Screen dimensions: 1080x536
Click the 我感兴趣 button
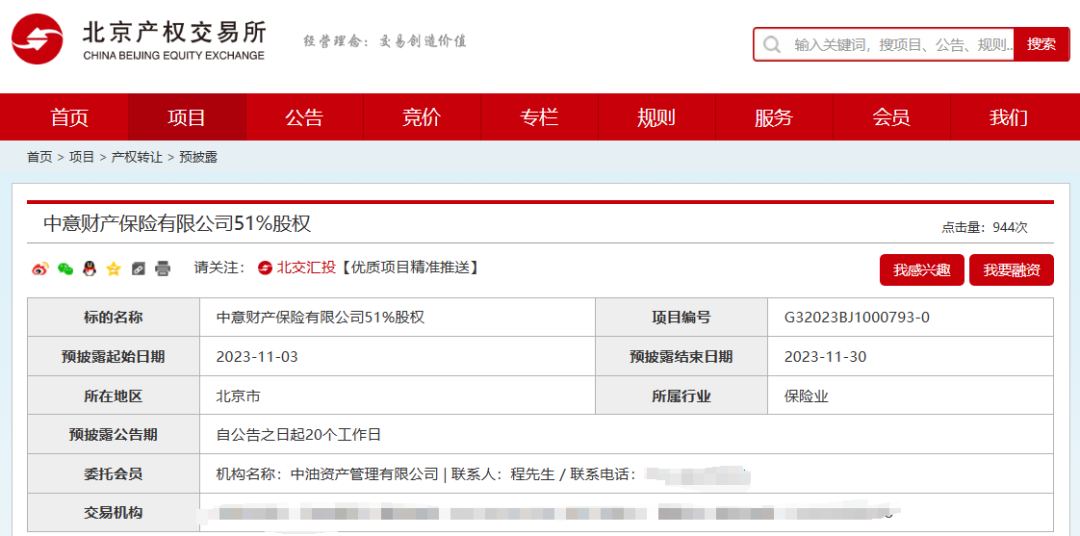(922, 270)
